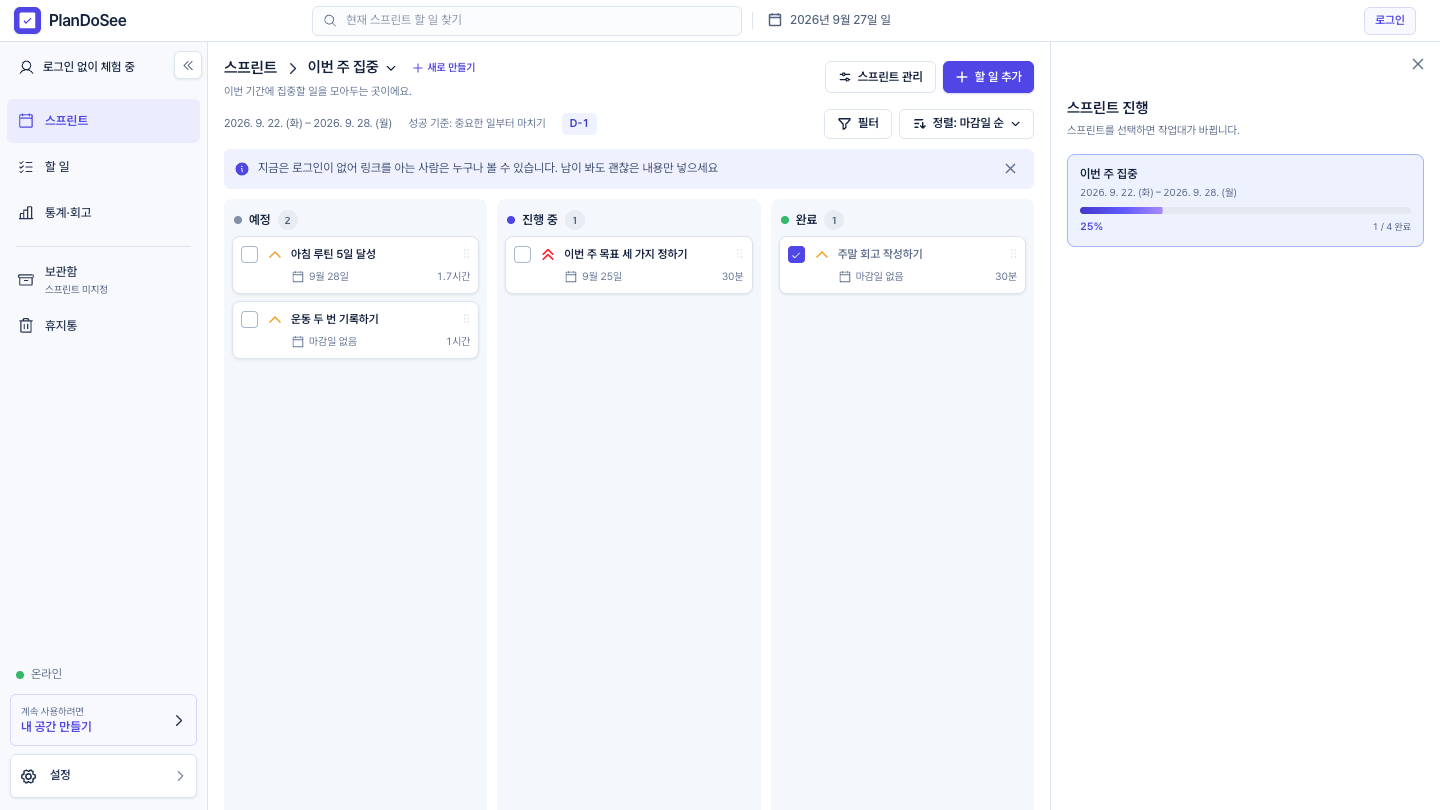Click drag handle on 아침 루틴 5일 달성
1440x810 pixels.
466,254
